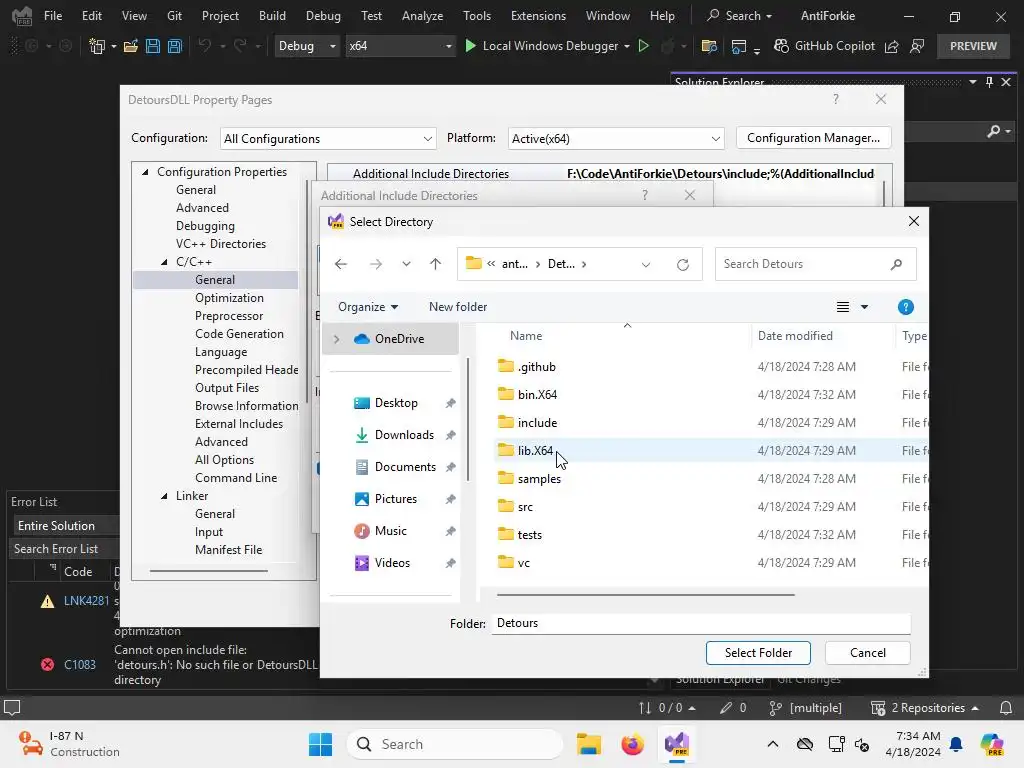Open x64 platform dropdown in toolbar
Viewport: 1024px width, 768px height.
400,46
